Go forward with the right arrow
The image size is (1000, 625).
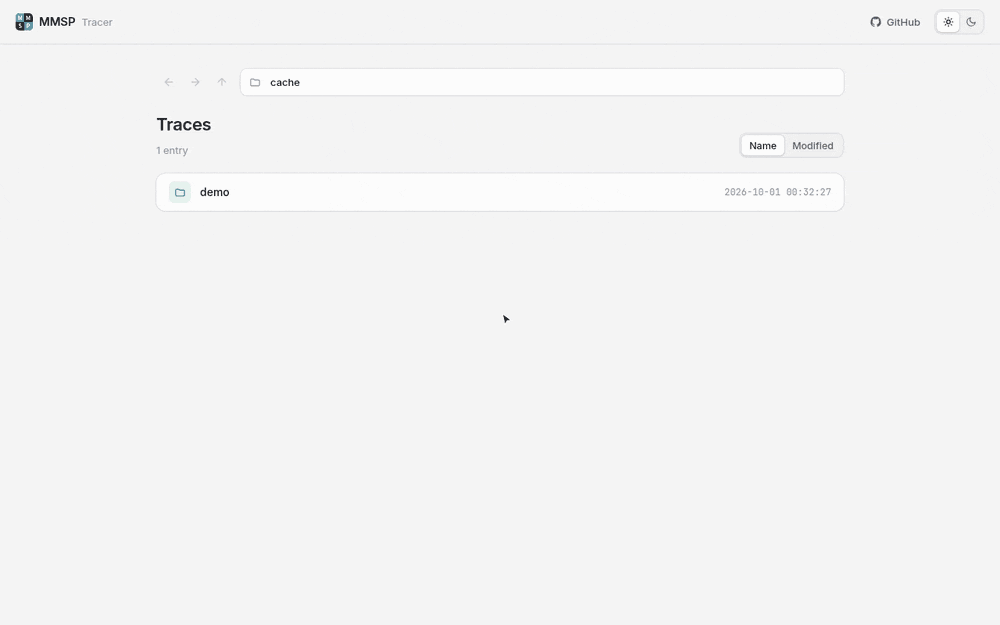195,82
